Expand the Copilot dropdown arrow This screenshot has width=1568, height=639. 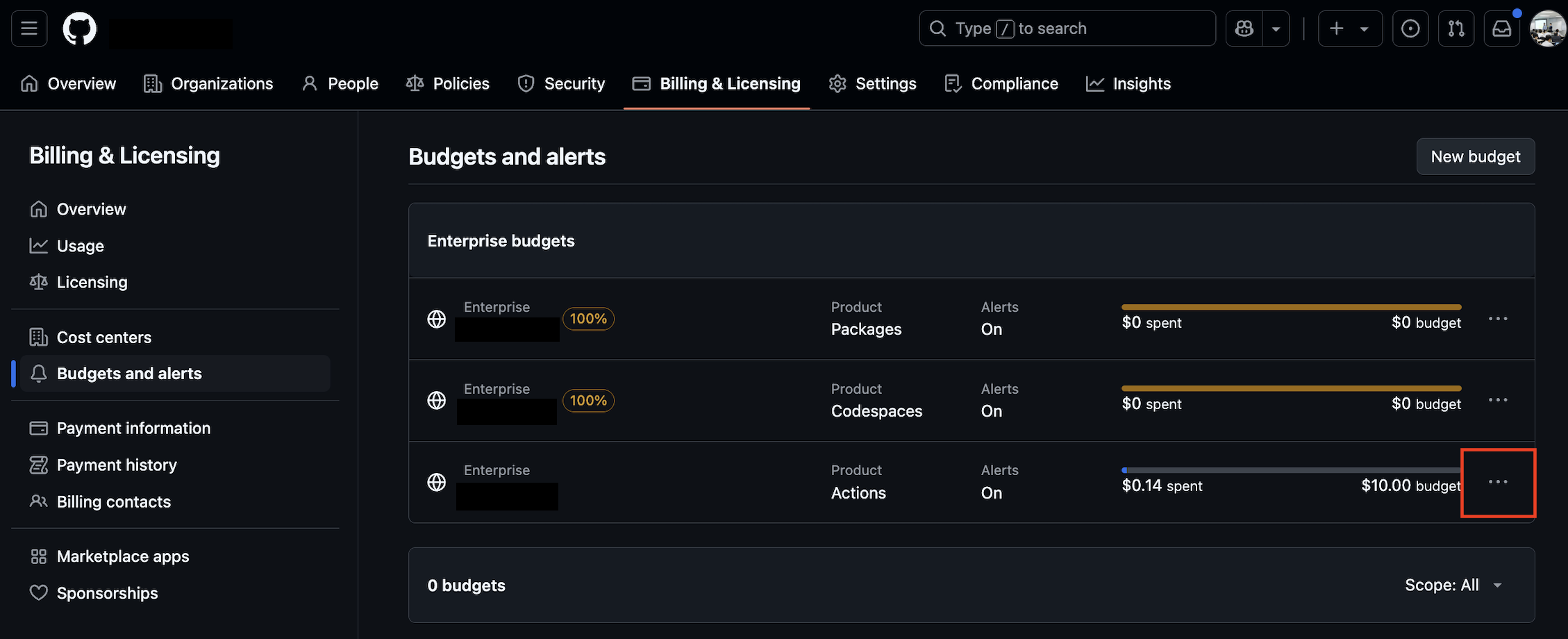(1276, 28)
